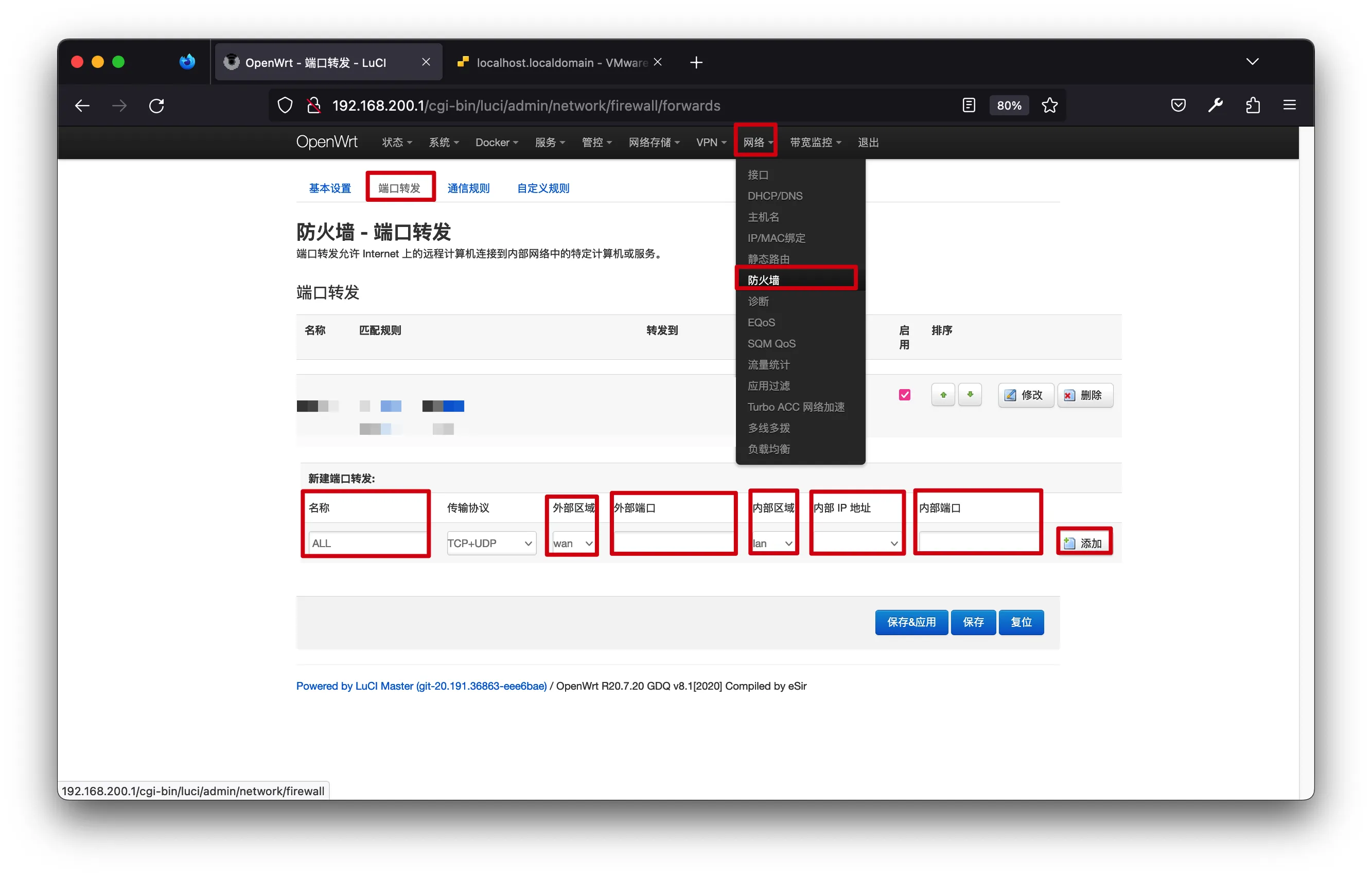Go back to the previous page
Viewport: 1372px width, 876px height.
(83, 106)
